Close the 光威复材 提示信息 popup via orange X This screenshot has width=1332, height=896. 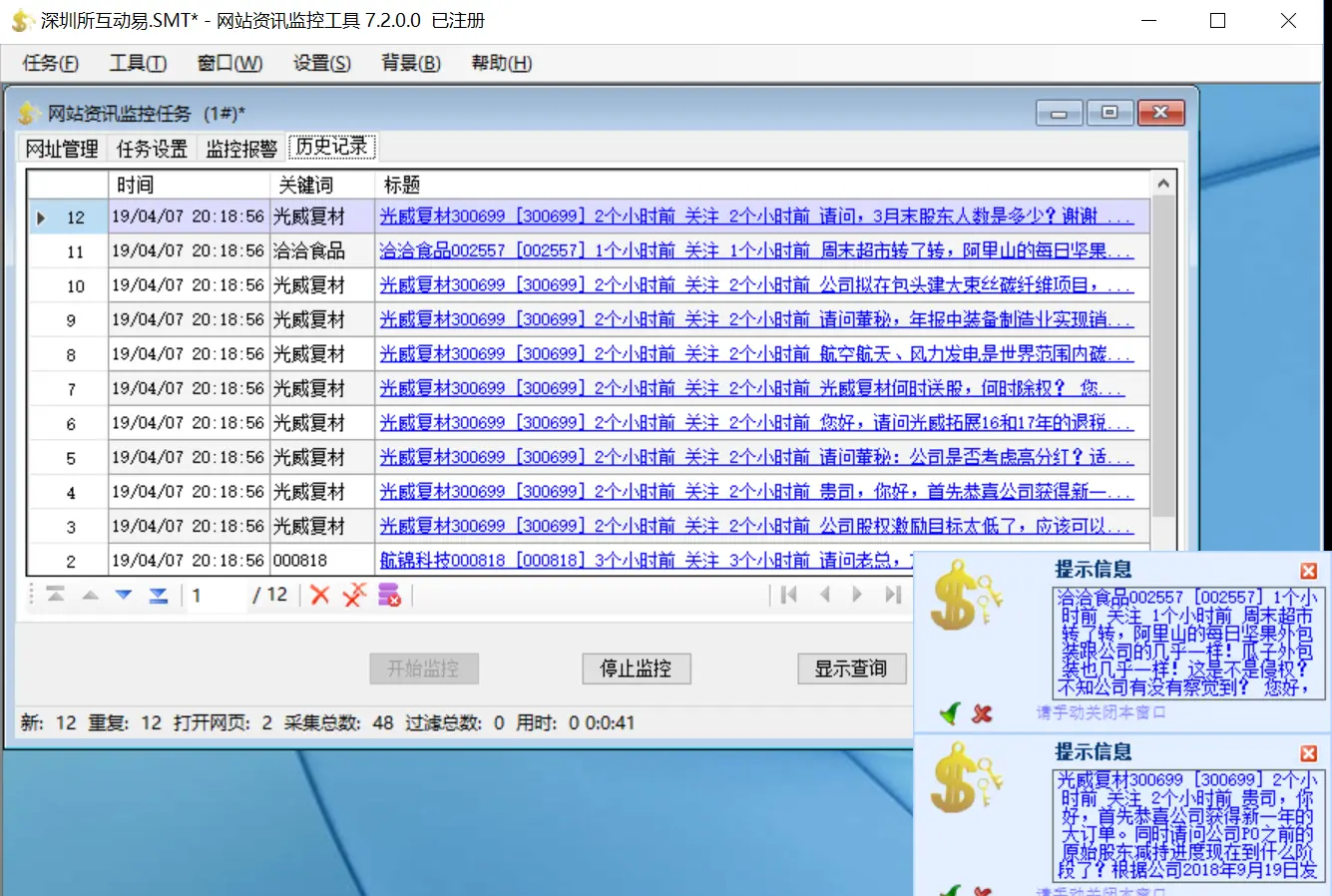[1309, 753]
